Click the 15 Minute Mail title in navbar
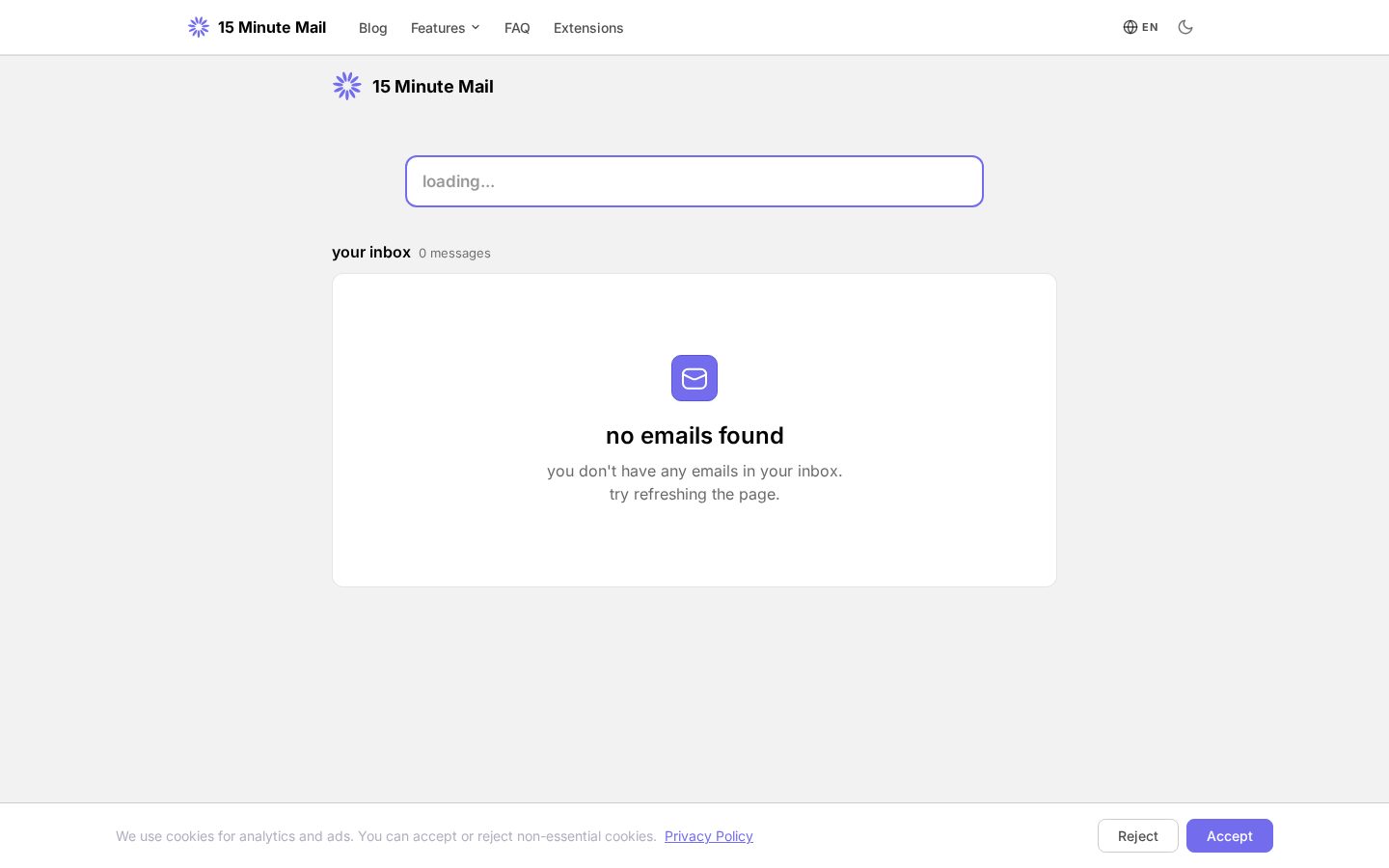The width and height of the screenshot is (1389, 868). pos(272,27)
